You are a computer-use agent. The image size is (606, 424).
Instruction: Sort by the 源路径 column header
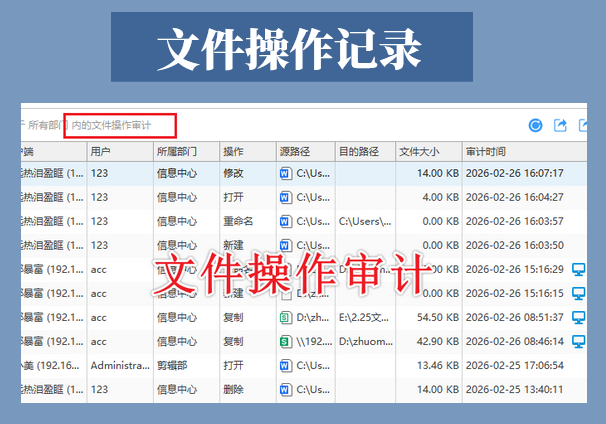point(306,152)
